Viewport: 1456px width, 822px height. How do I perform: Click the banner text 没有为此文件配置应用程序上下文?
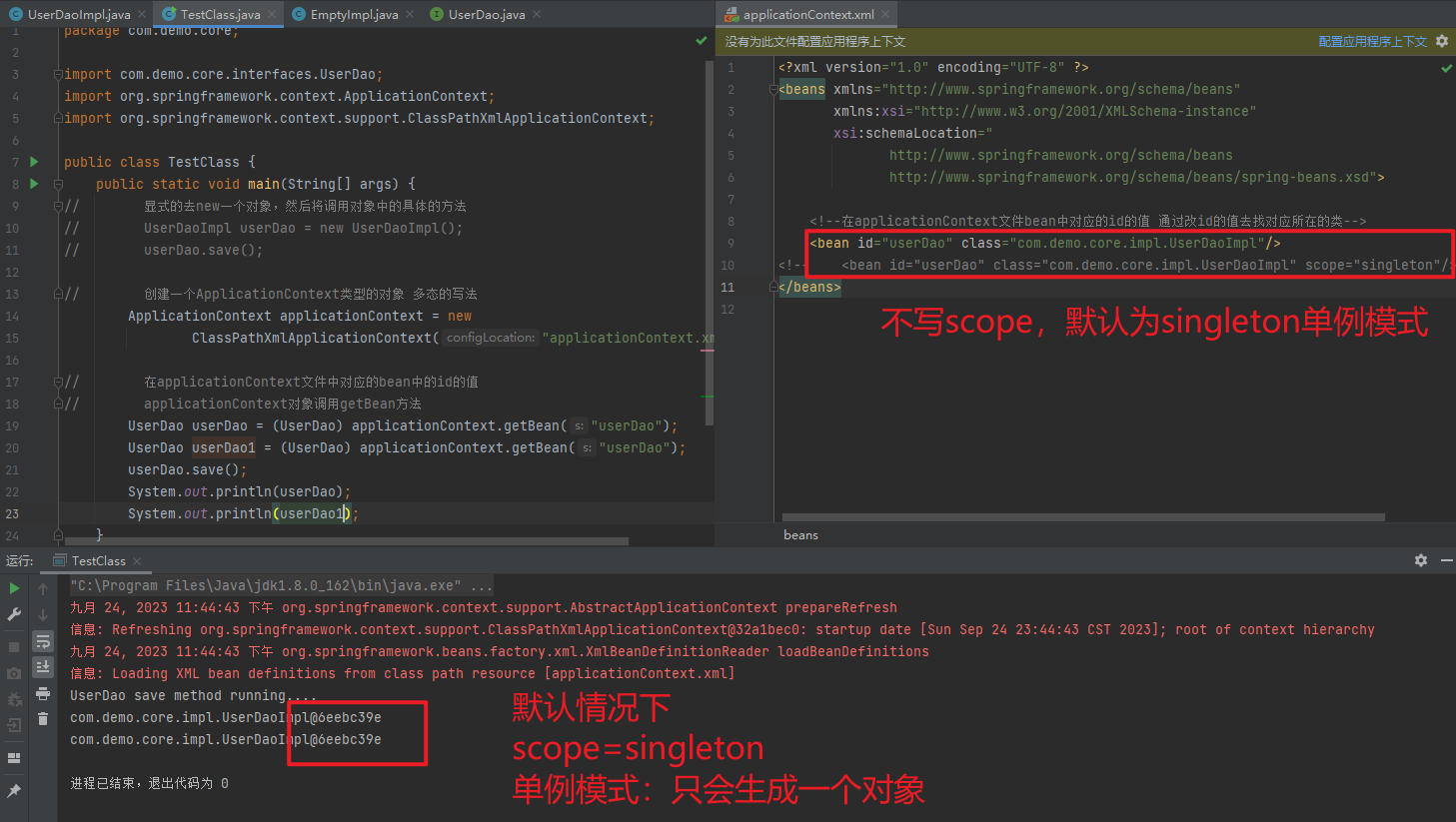815,41
